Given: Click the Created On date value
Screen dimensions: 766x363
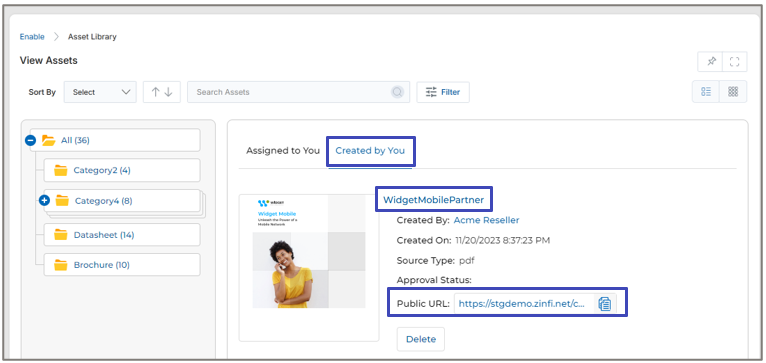Looking at the screenshot, I should point(502,240).
